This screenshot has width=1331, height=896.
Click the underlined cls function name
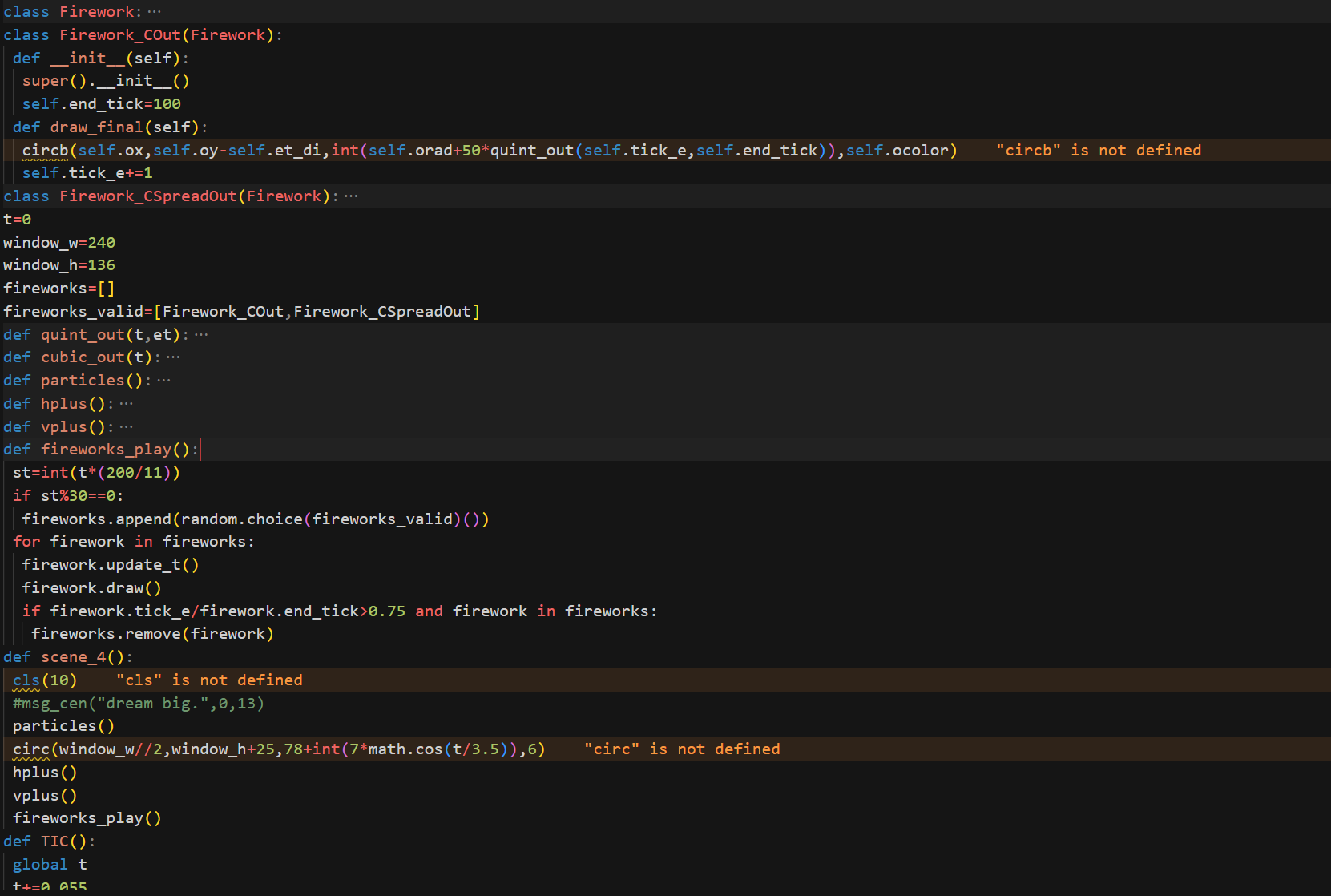click(26, 680)
